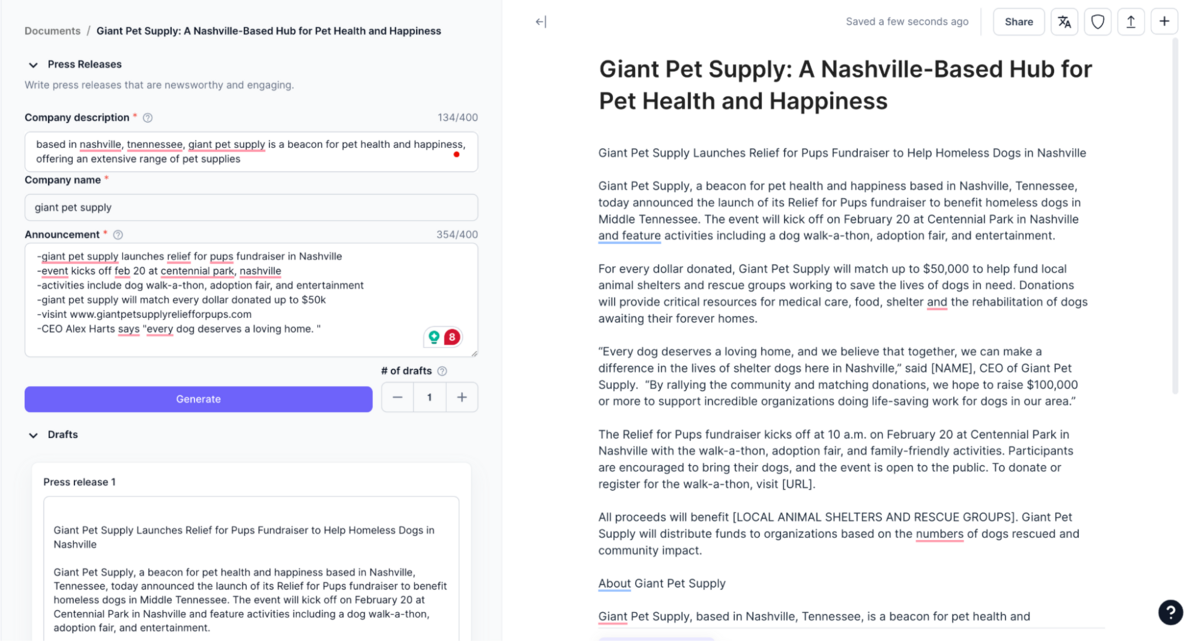Viewport: 1200px width, 641px height.
Task: Decrease the number of drafts
Action: pos(397,396)
